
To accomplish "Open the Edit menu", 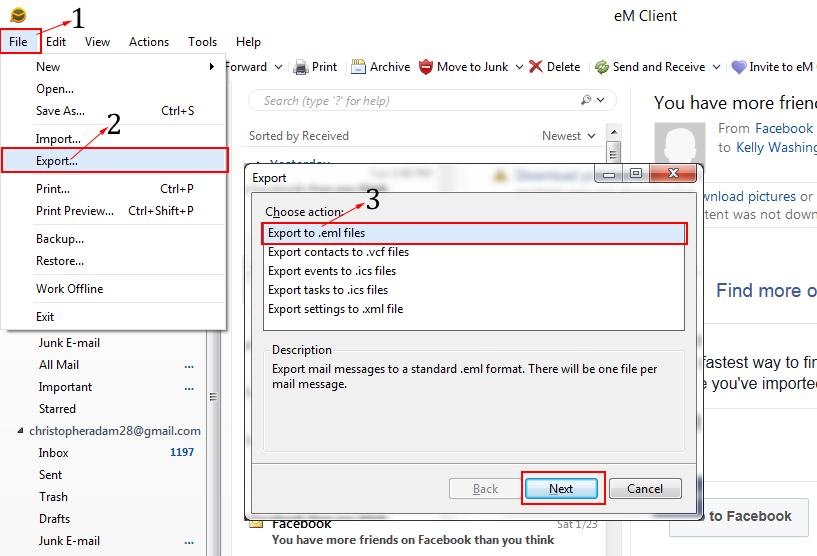I will click(56, 42).
